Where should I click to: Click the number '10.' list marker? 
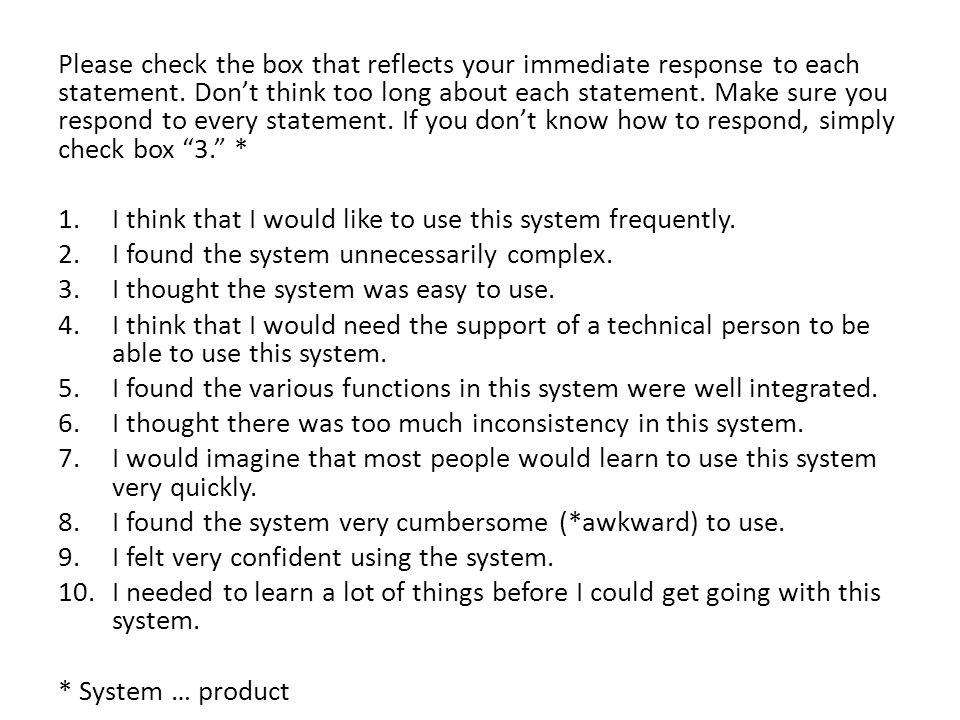(x=77, y=593)
